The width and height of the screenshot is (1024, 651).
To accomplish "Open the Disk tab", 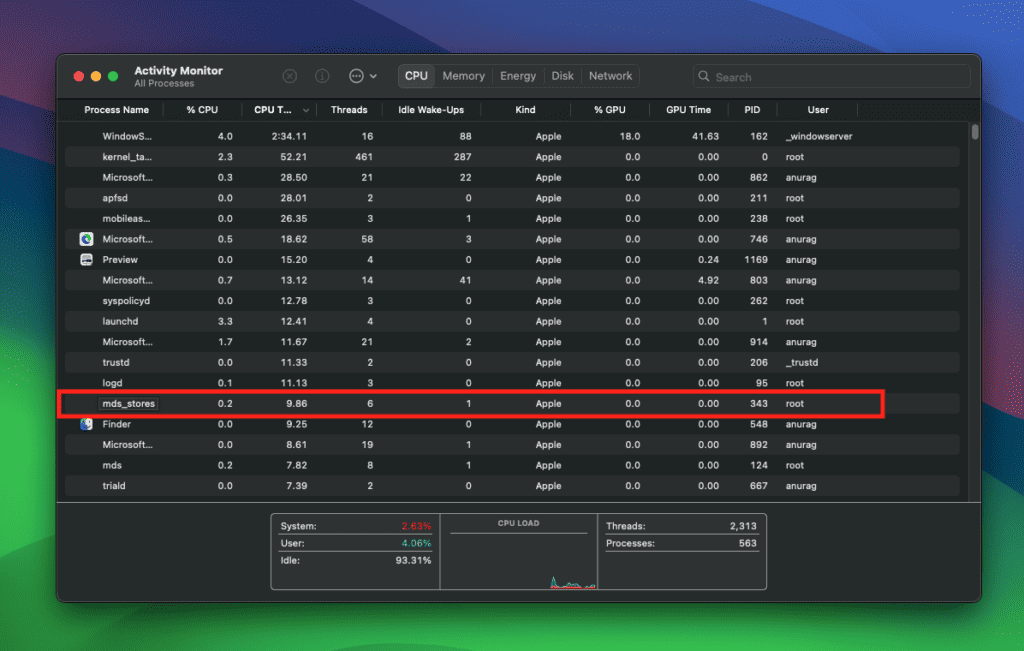I will point(563,76).
